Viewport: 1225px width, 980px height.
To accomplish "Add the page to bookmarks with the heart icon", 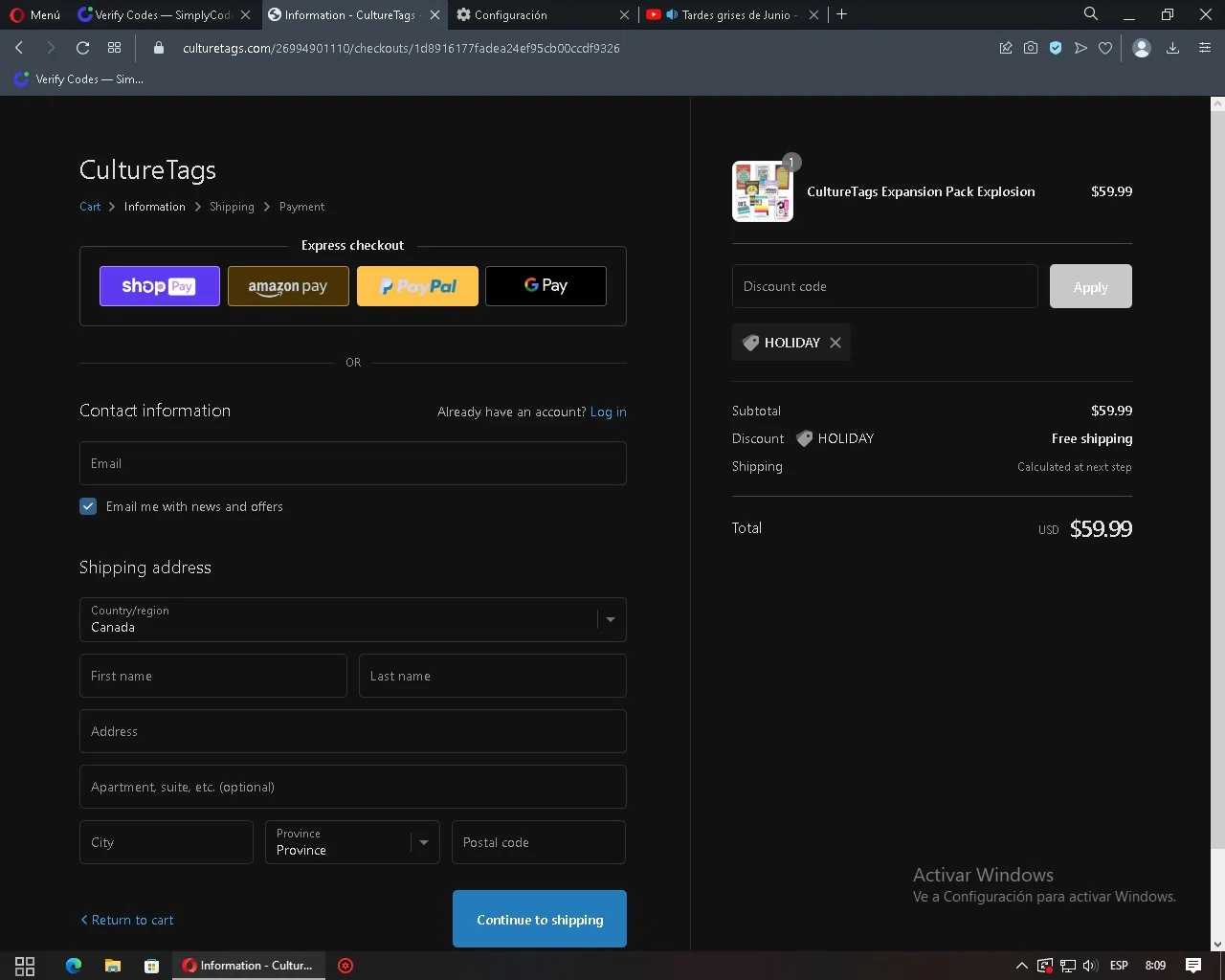I will point(1105,48).
